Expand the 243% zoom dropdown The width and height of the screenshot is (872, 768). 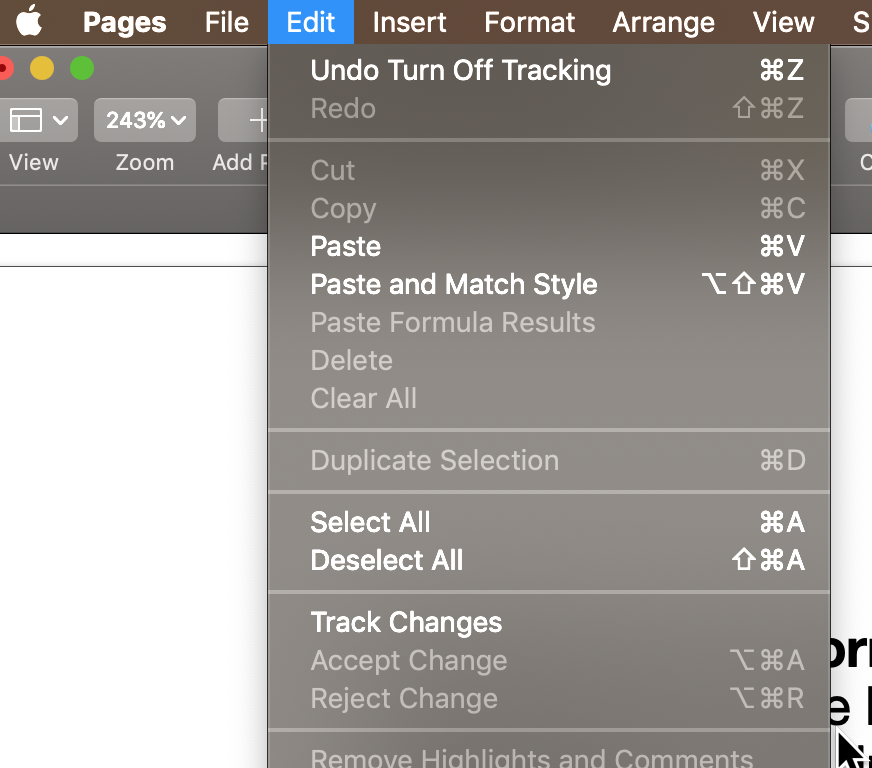click(x=145, y=120)
